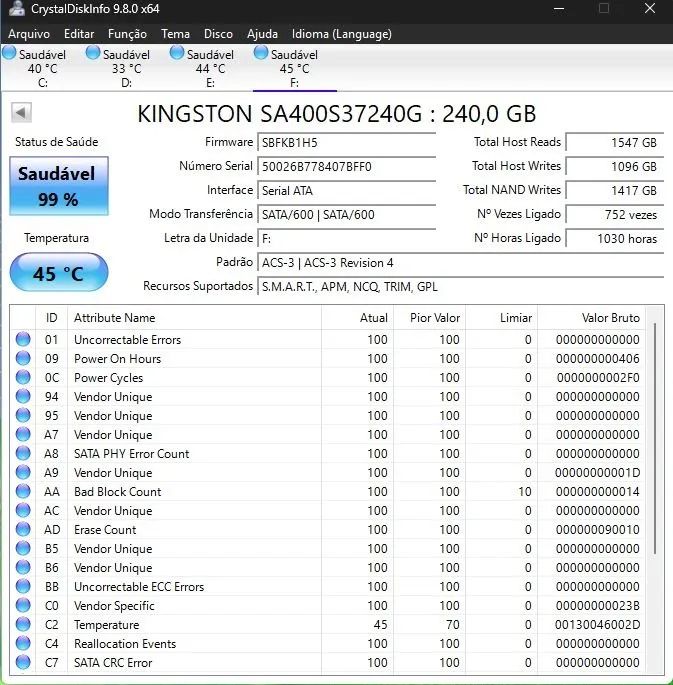Click the Interface field Serial ATA
This screenshot has width=673, height=685.
347,190
